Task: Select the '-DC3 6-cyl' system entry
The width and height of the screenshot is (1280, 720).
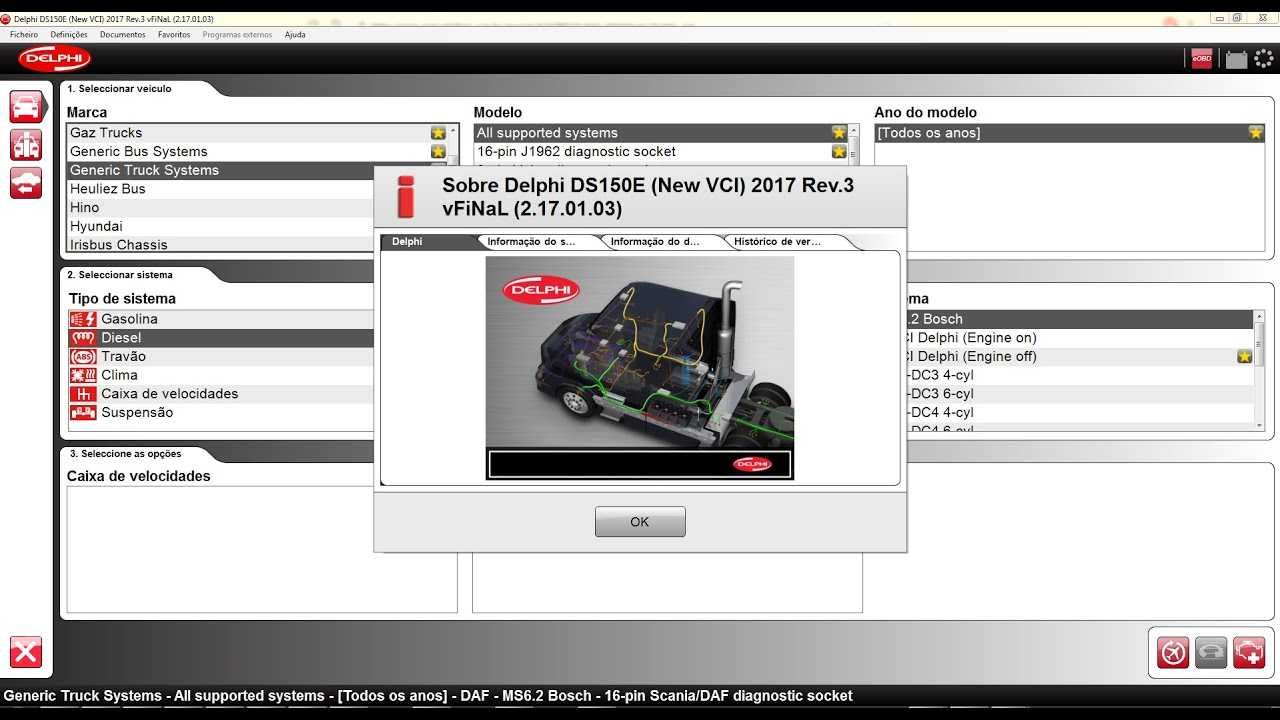Action: click(x=1080, y=394)
